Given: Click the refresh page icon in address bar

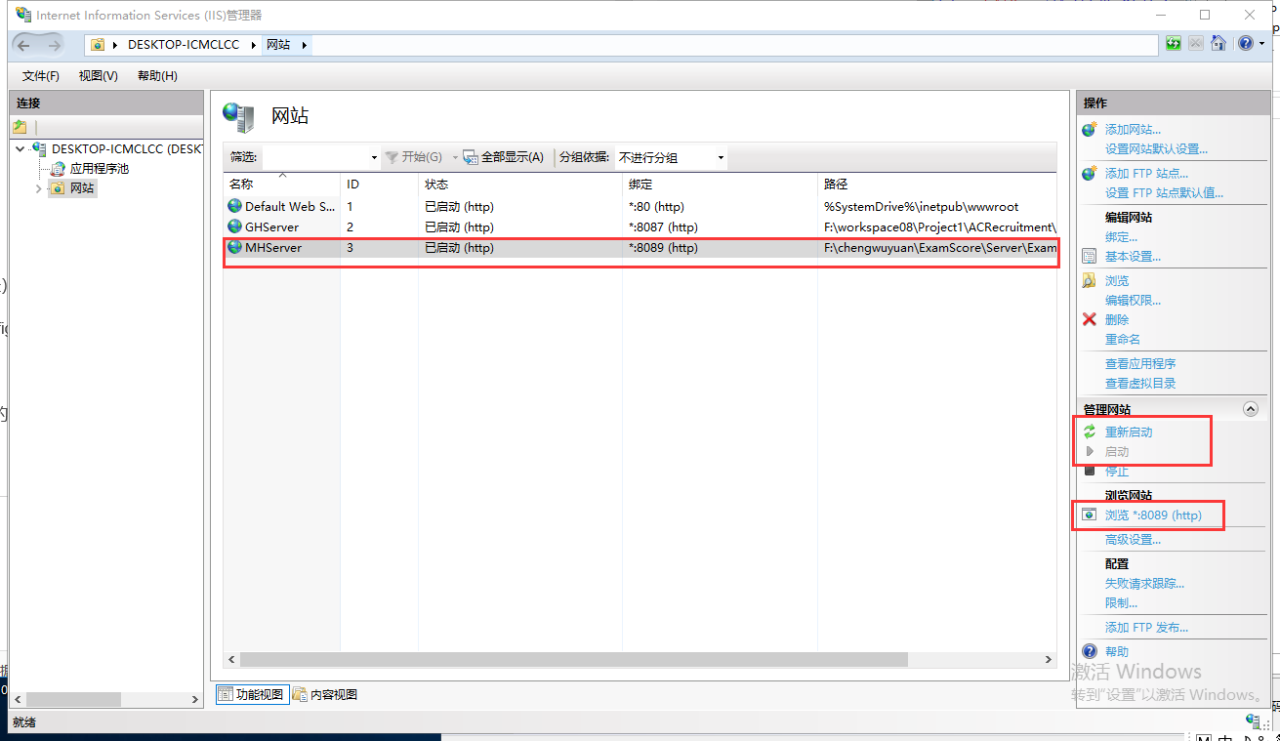Looking at the screenshot, I should 1174,44.
